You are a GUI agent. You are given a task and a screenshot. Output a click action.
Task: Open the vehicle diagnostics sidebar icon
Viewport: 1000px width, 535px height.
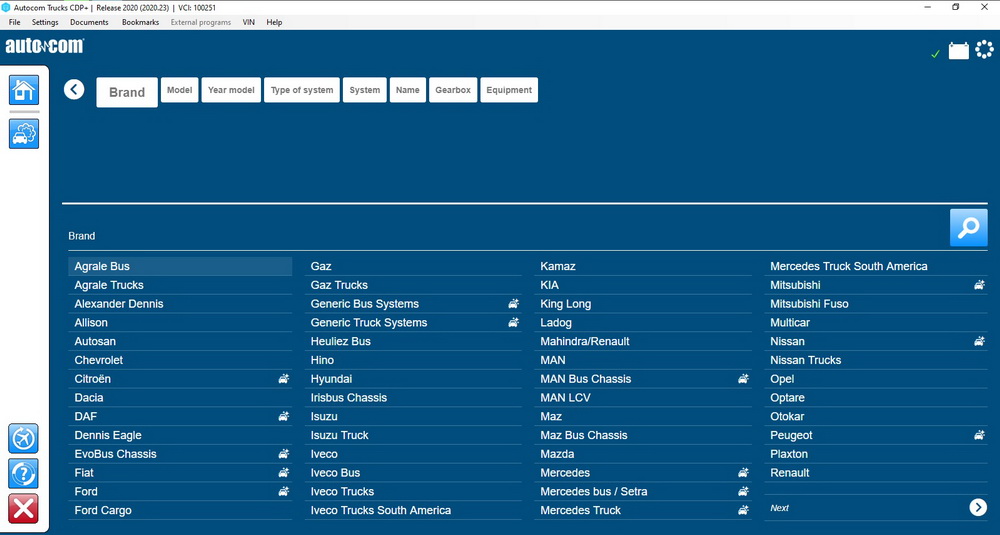pyautogui.click(x=24, y=133)
